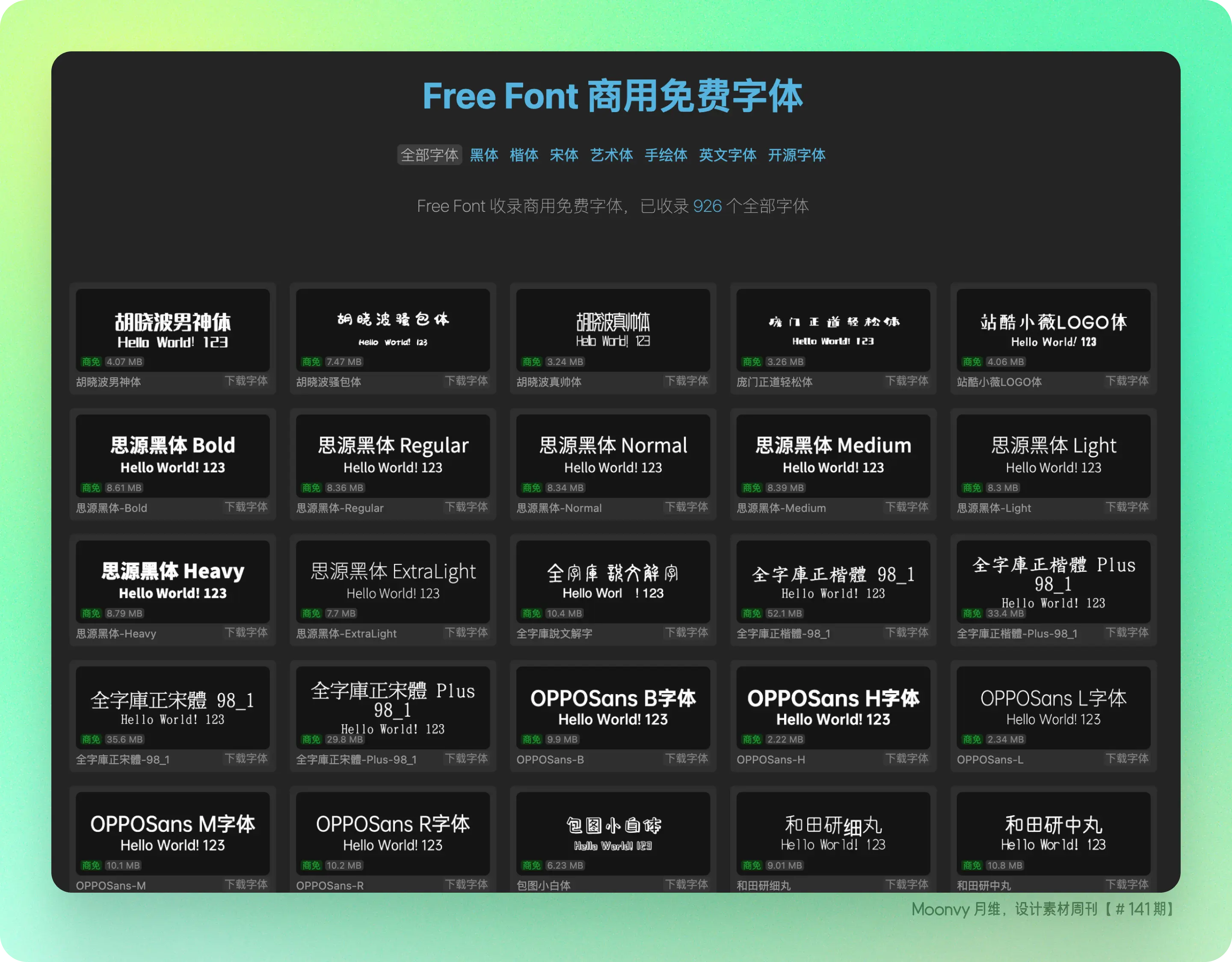Image resolution: width=1232 pixels, height=962 pixels.
Task: Download 思源黑体-Medium via 下载字体
Action: [x=906, y=507]
